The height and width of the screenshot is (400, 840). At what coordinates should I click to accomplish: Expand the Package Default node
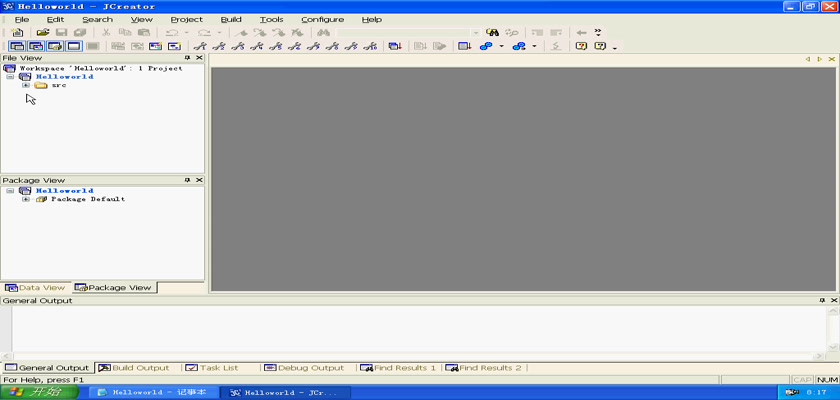click(x=26, y=200)
